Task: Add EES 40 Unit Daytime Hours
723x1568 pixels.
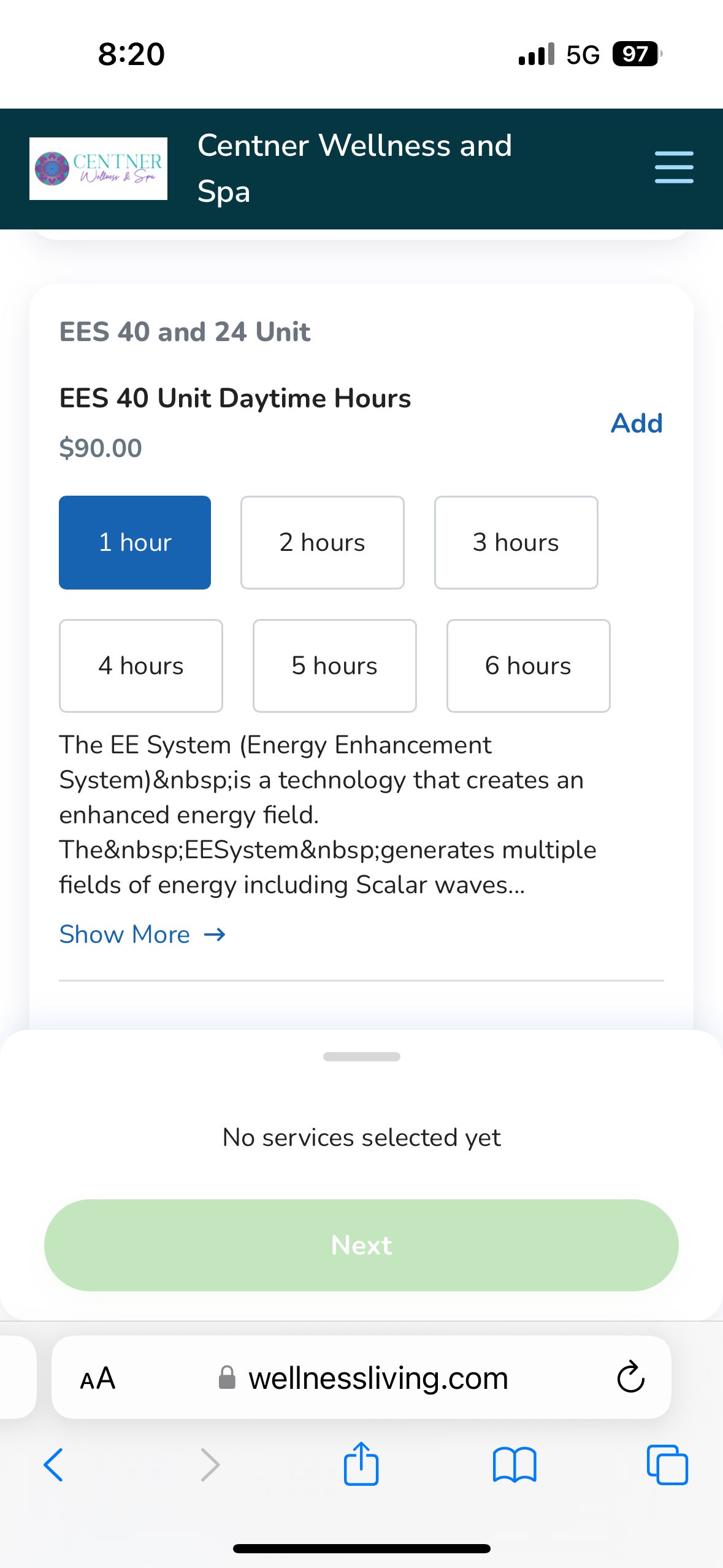Action: tap(637, 423)
